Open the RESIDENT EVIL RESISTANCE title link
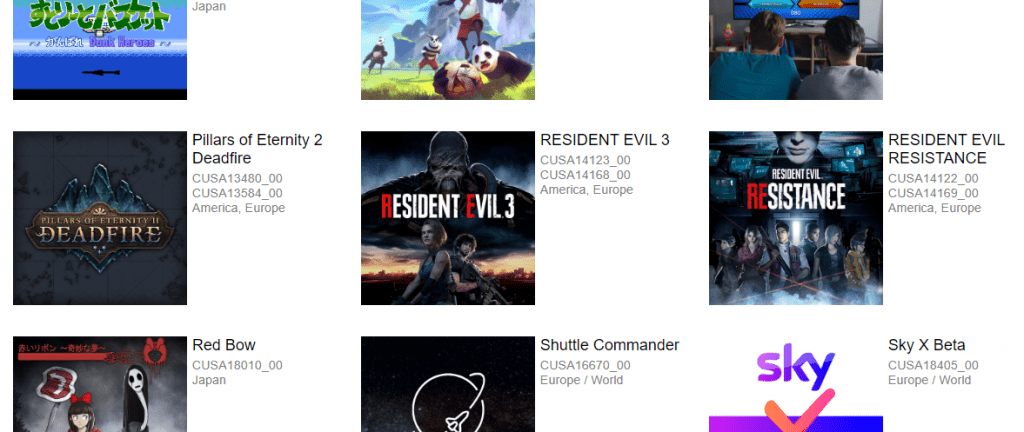 pyautogui.click(x=946, y=149)
